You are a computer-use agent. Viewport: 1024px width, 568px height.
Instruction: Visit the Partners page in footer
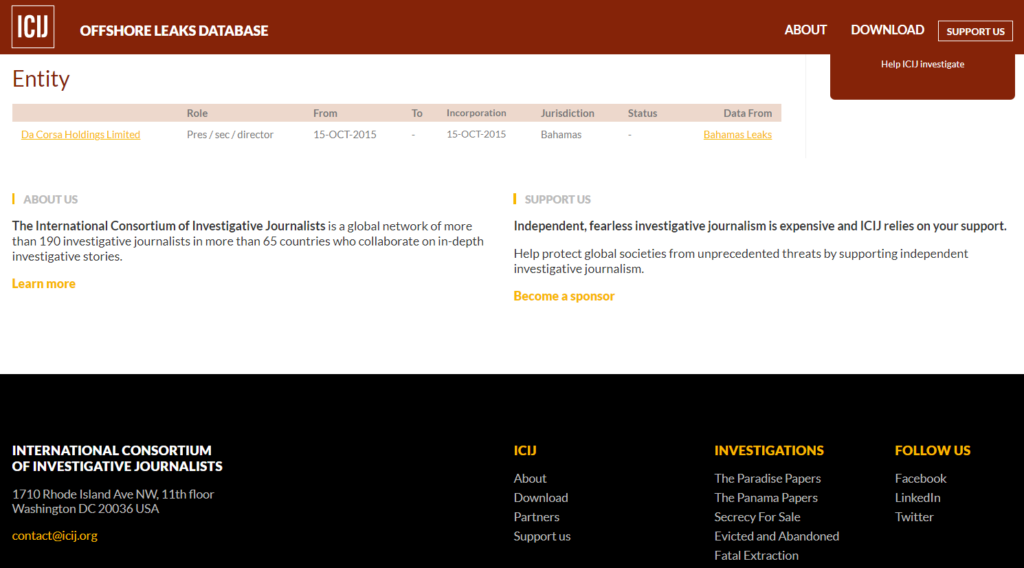click(x=537, y=517)
